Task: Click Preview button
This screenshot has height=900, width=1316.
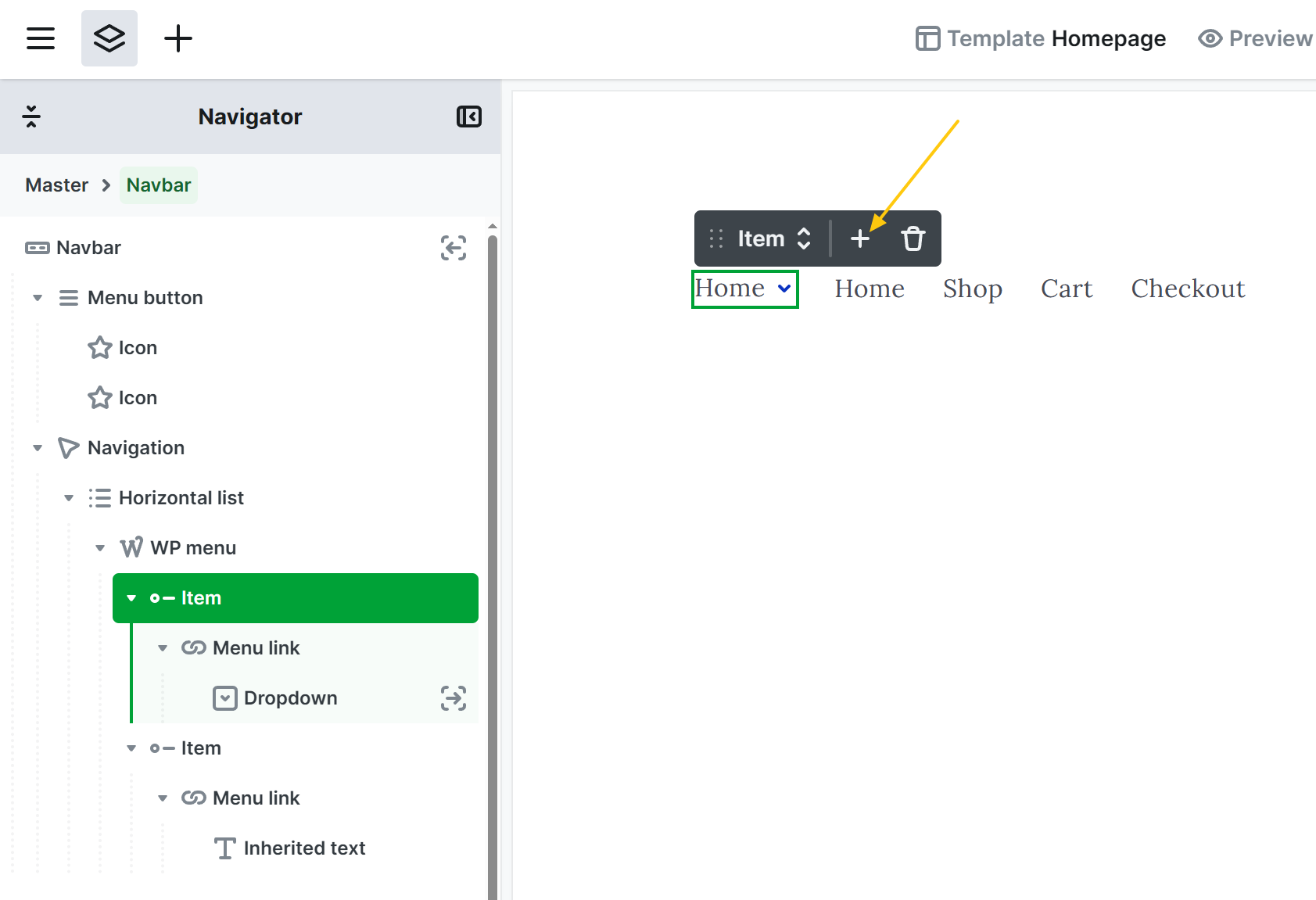Action: tap(1255, 38)
